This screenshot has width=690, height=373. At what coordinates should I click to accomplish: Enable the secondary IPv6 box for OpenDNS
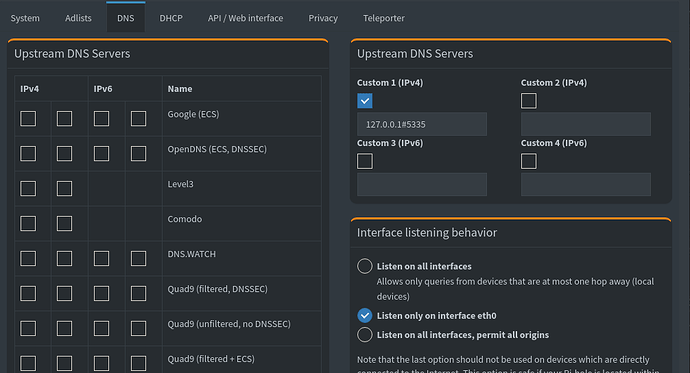point(138,154)
